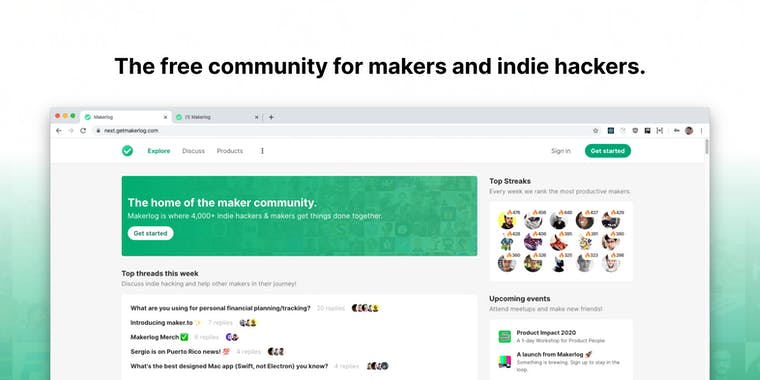Open the Sergio is on Puerto Rico news thread
Image resolution: width=760 pixels, height=380 pixels.
coord(180,351)
